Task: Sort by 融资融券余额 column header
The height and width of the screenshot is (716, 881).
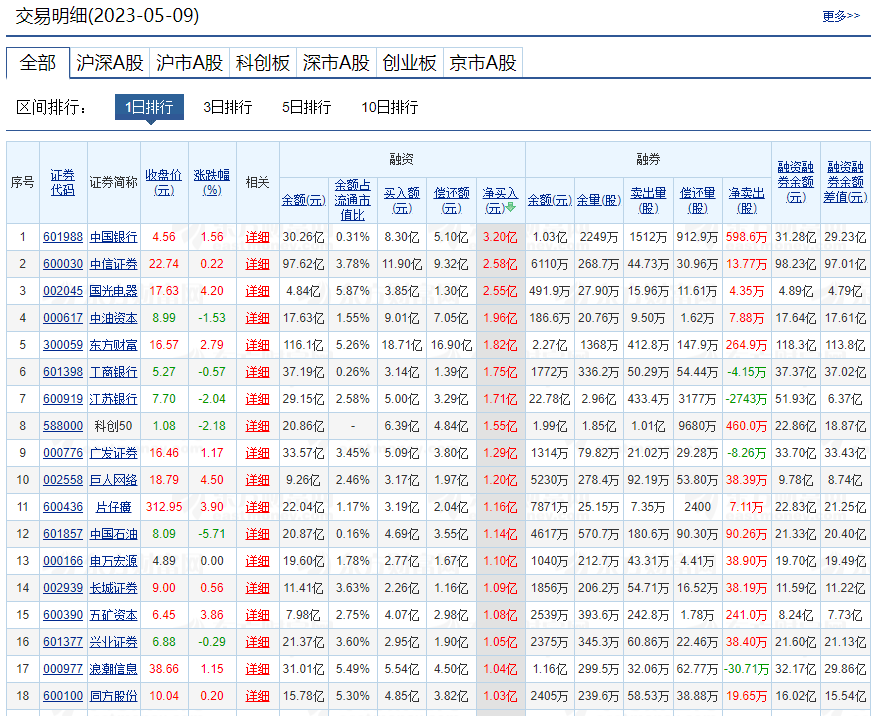Action: 795,182
